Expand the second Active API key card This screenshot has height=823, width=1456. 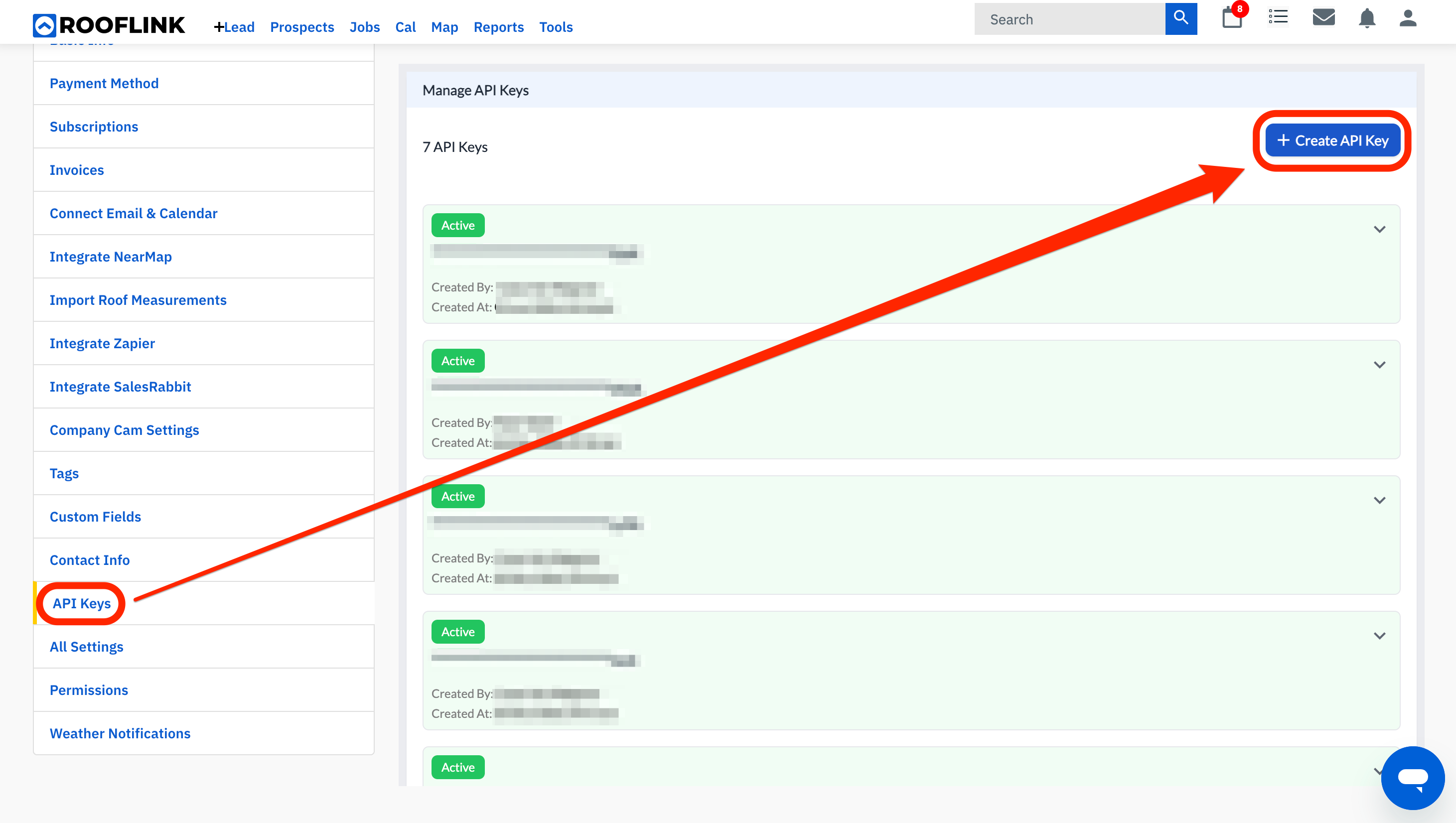(x=1380, y=365)
